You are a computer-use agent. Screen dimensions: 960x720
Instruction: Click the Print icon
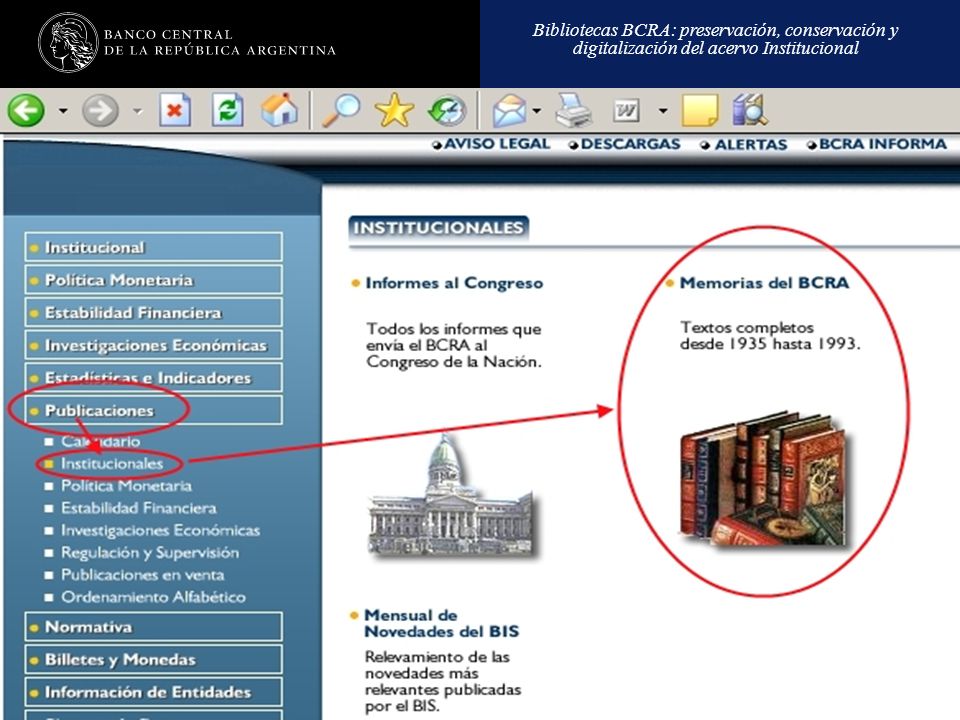(x=573, y=110)
